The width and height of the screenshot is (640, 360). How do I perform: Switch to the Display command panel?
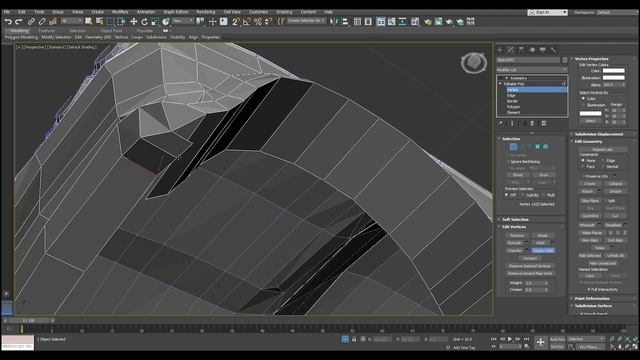tap(542, 50)
